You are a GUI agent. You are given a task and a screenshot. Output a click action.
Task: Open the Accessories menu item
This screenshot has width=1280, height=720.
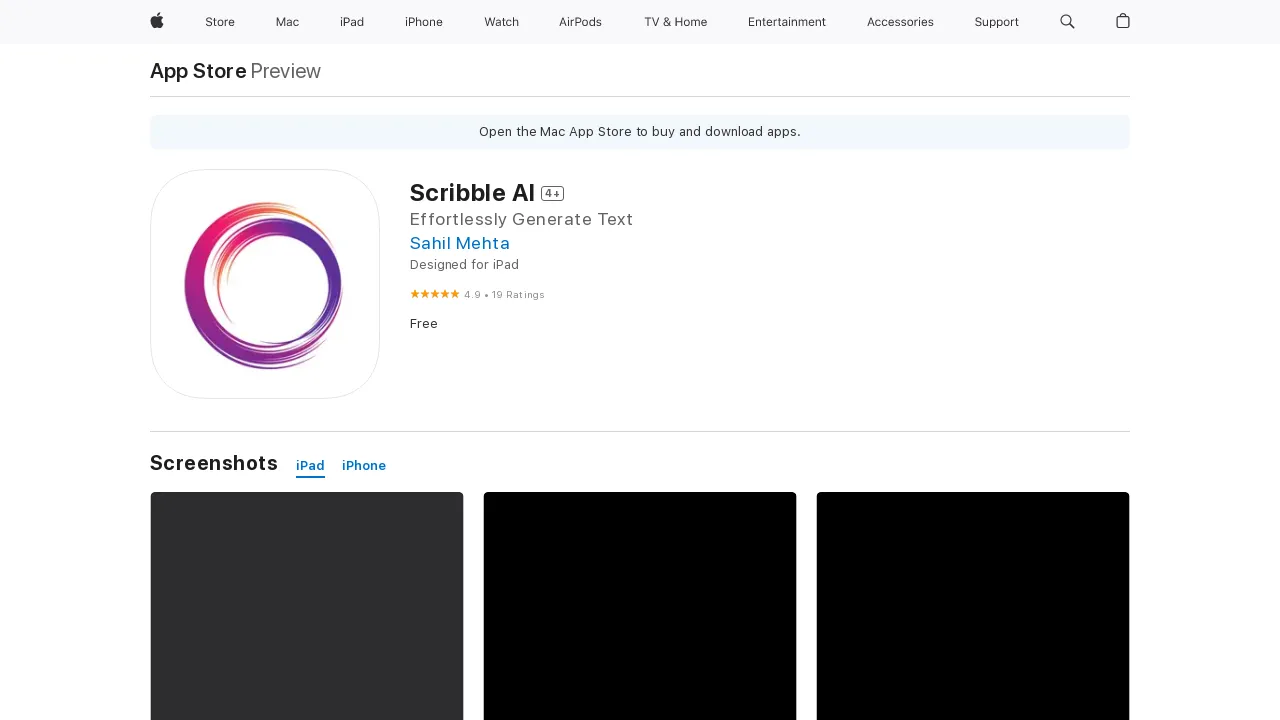[900, 22]
